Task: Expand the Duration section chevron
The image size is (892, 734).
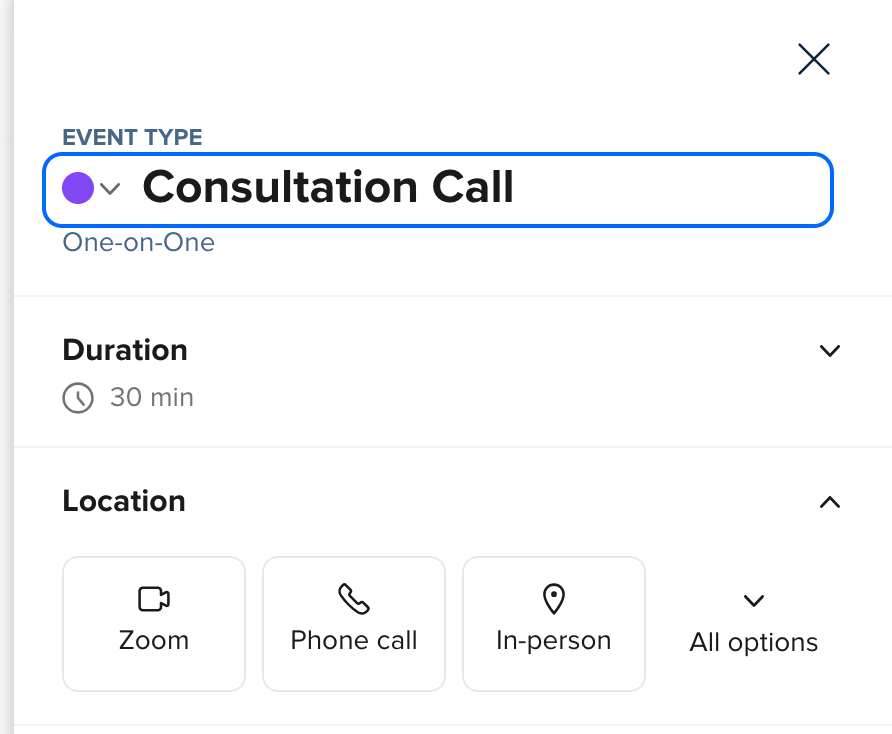Action: click(829, 351)
